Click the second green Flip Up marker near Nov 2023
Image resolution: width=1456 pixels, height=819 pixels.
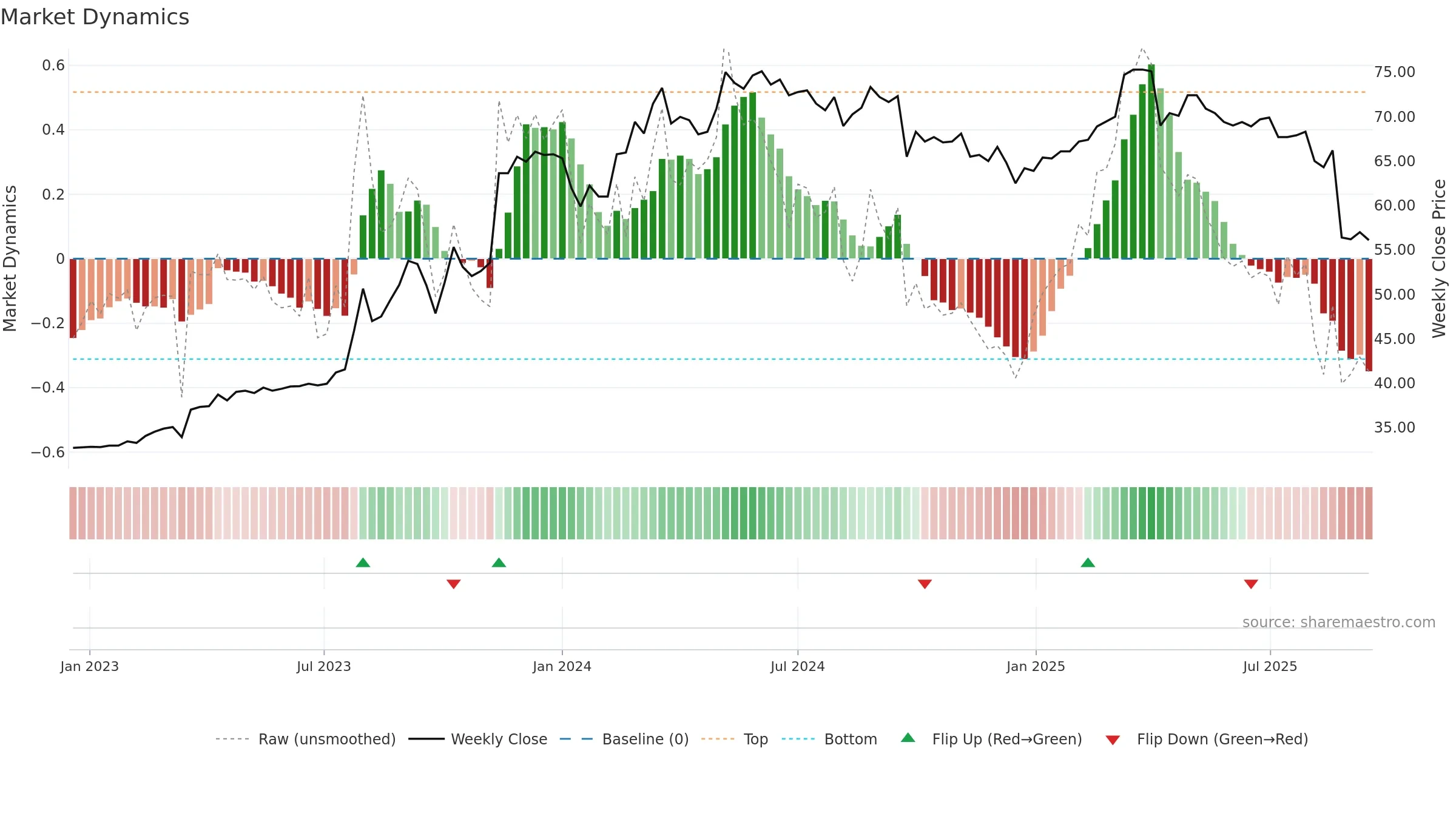(499, 562)
